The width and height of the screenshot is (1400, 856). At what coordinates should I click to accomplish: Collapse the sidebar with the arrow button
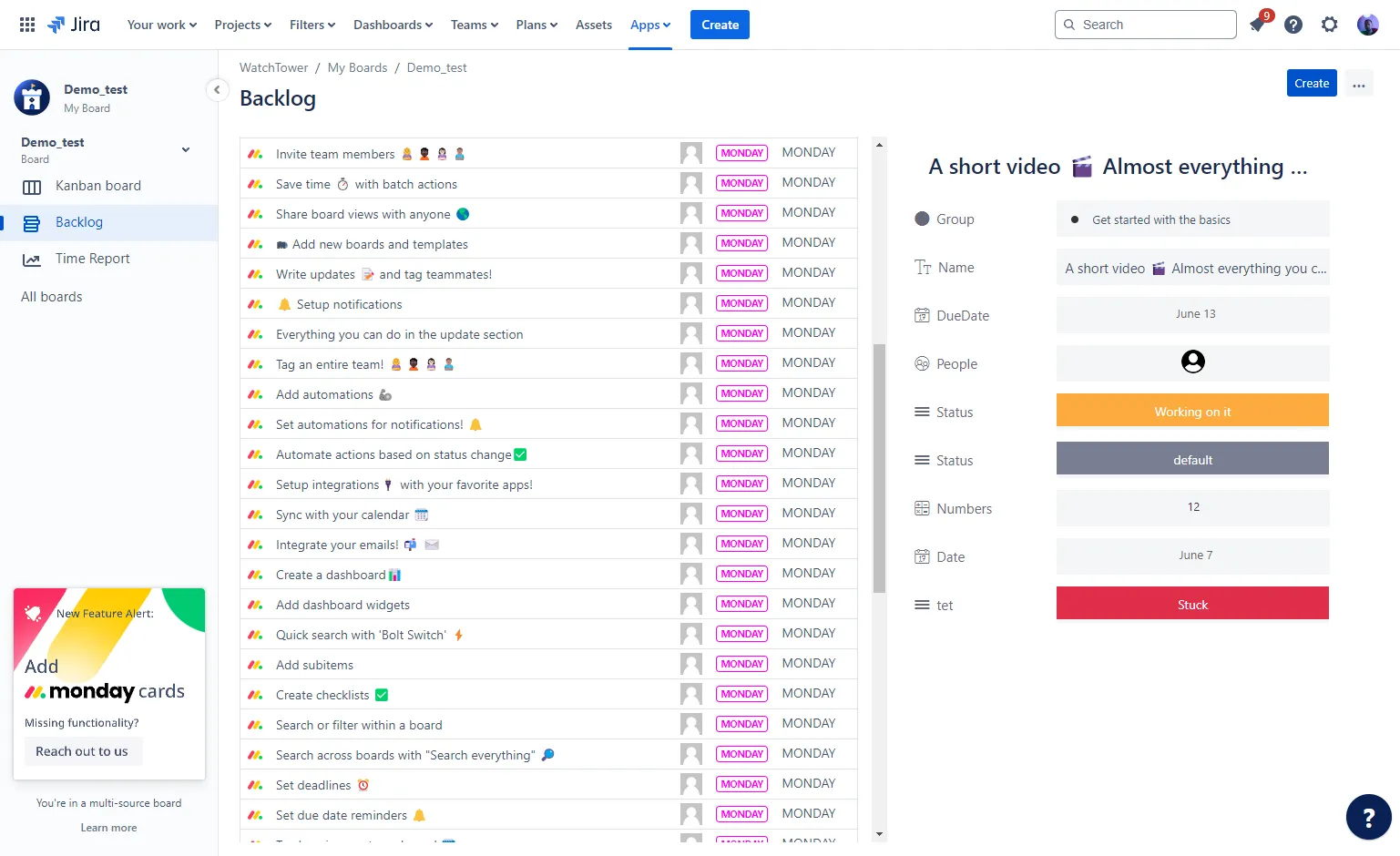tap(217, 89)
